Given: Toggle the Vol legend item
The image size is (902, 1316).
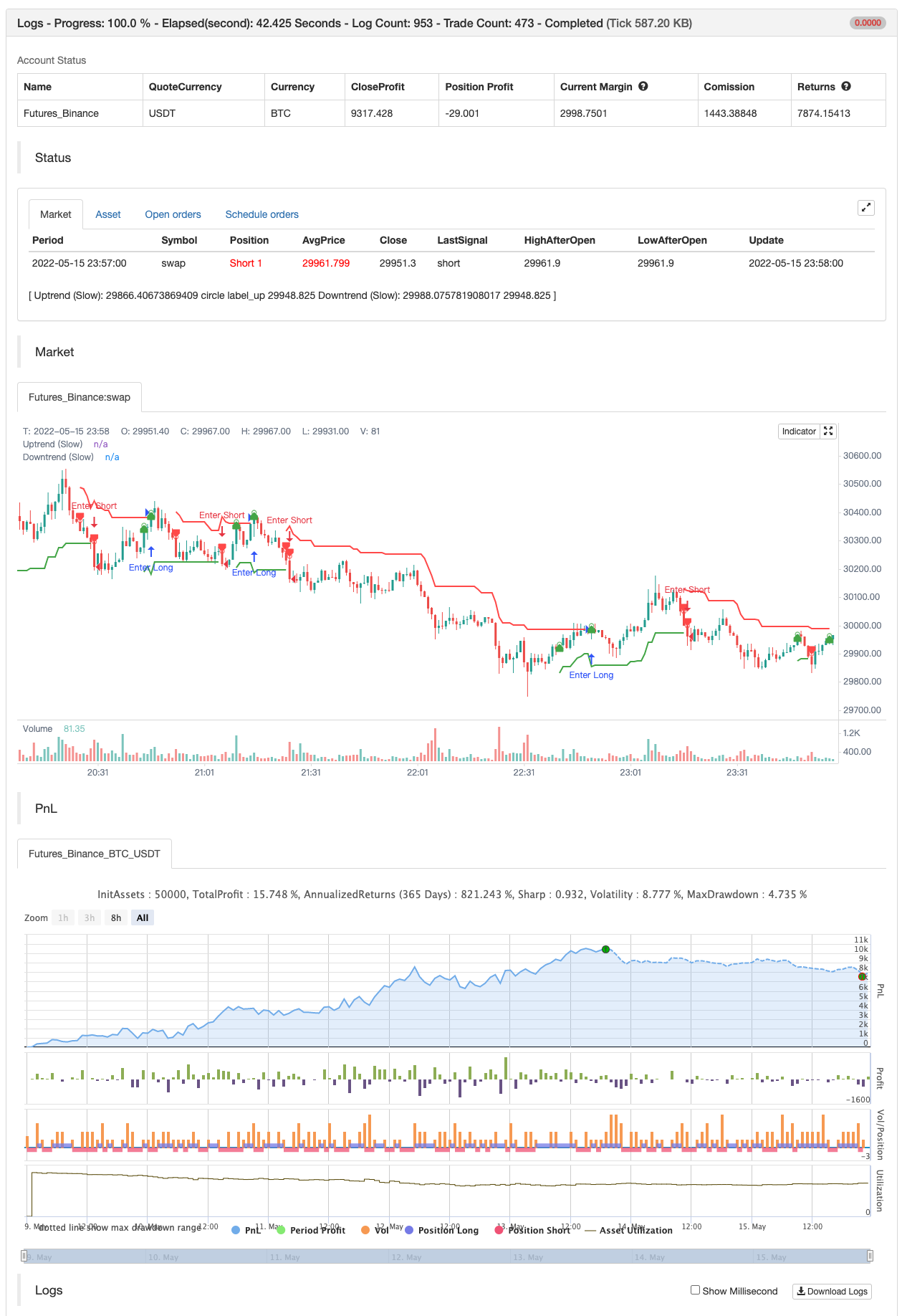Looking at the screenshot, I should 375,1230.
